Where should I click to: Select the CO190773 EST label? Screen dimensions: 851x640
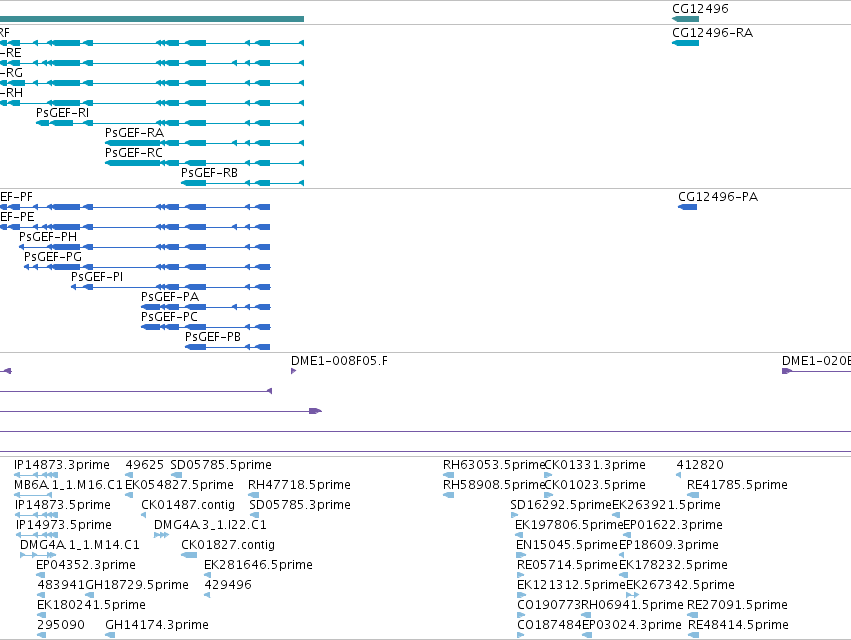click(549, 605)
